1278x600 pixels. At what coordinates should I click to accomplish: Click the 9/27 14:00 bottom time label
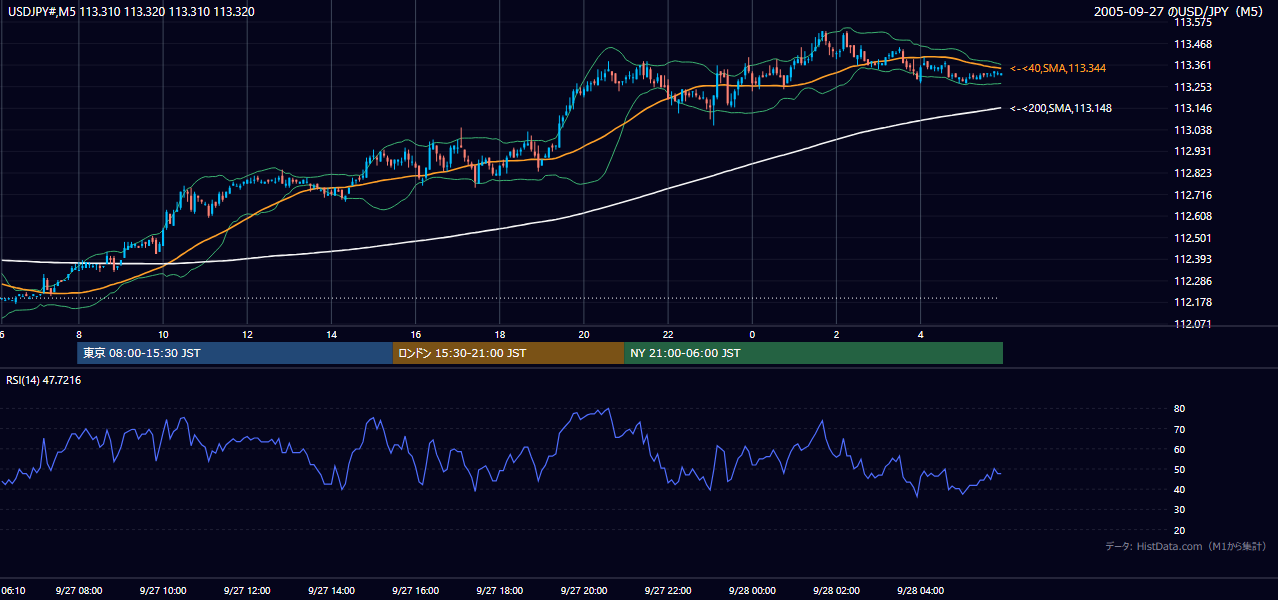(331, 590)
